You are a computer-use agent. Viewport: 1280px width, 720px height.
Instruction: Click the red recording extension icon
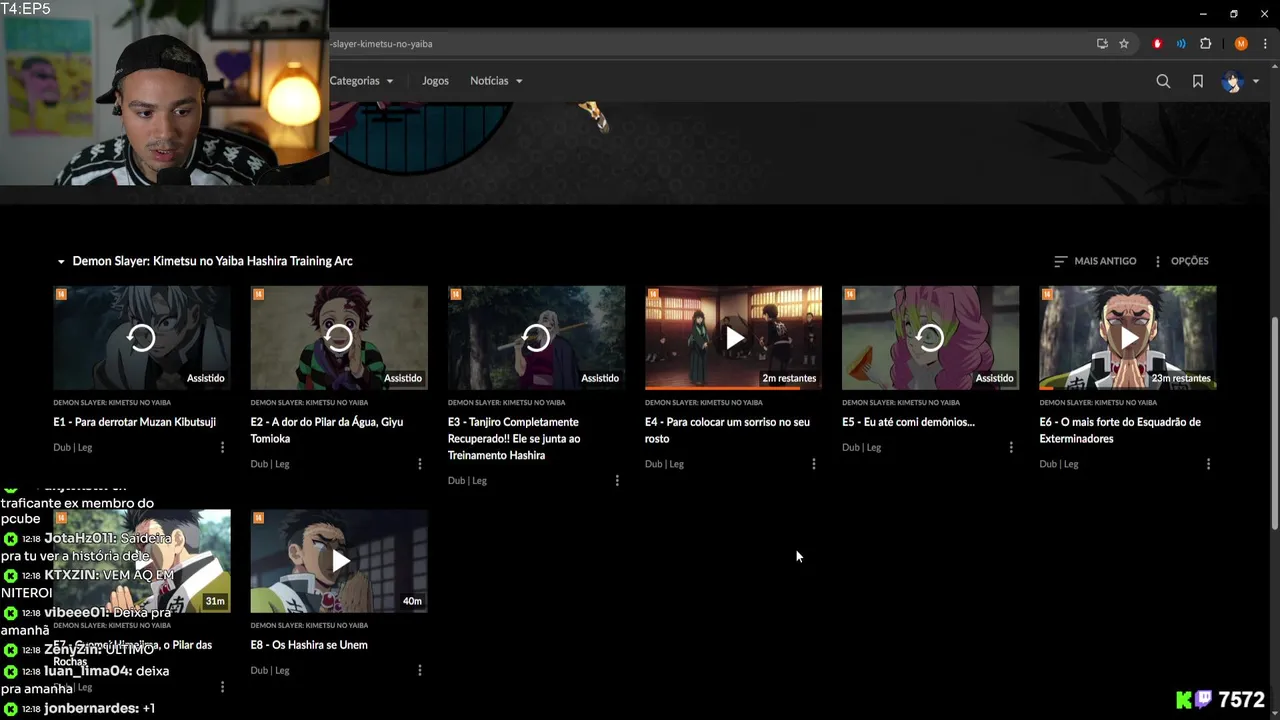click(x=1157, y=44)
